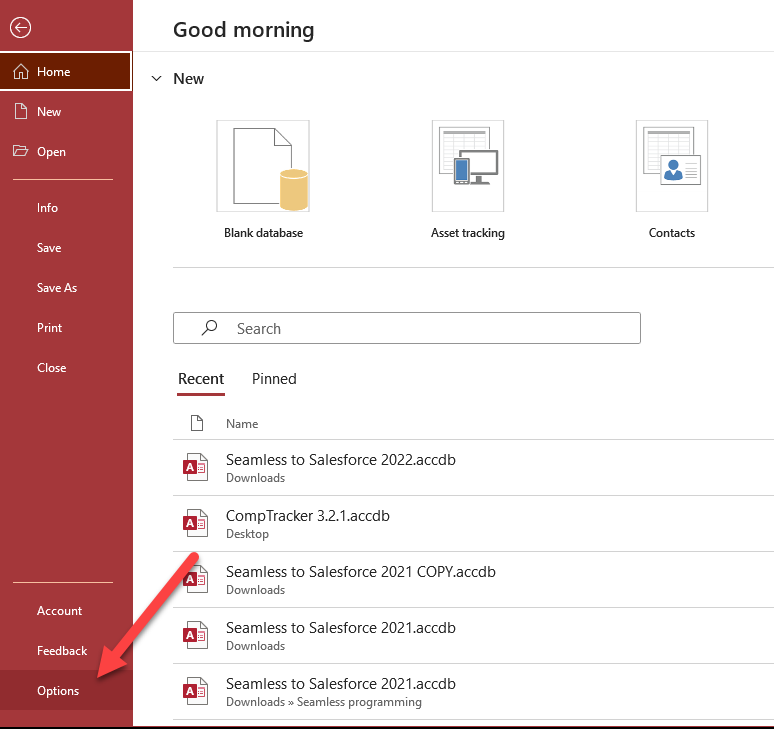Choose the Asset tracking template icon
Image resolution: width=774 pixels, height=729 pixels.
(467, 166)
